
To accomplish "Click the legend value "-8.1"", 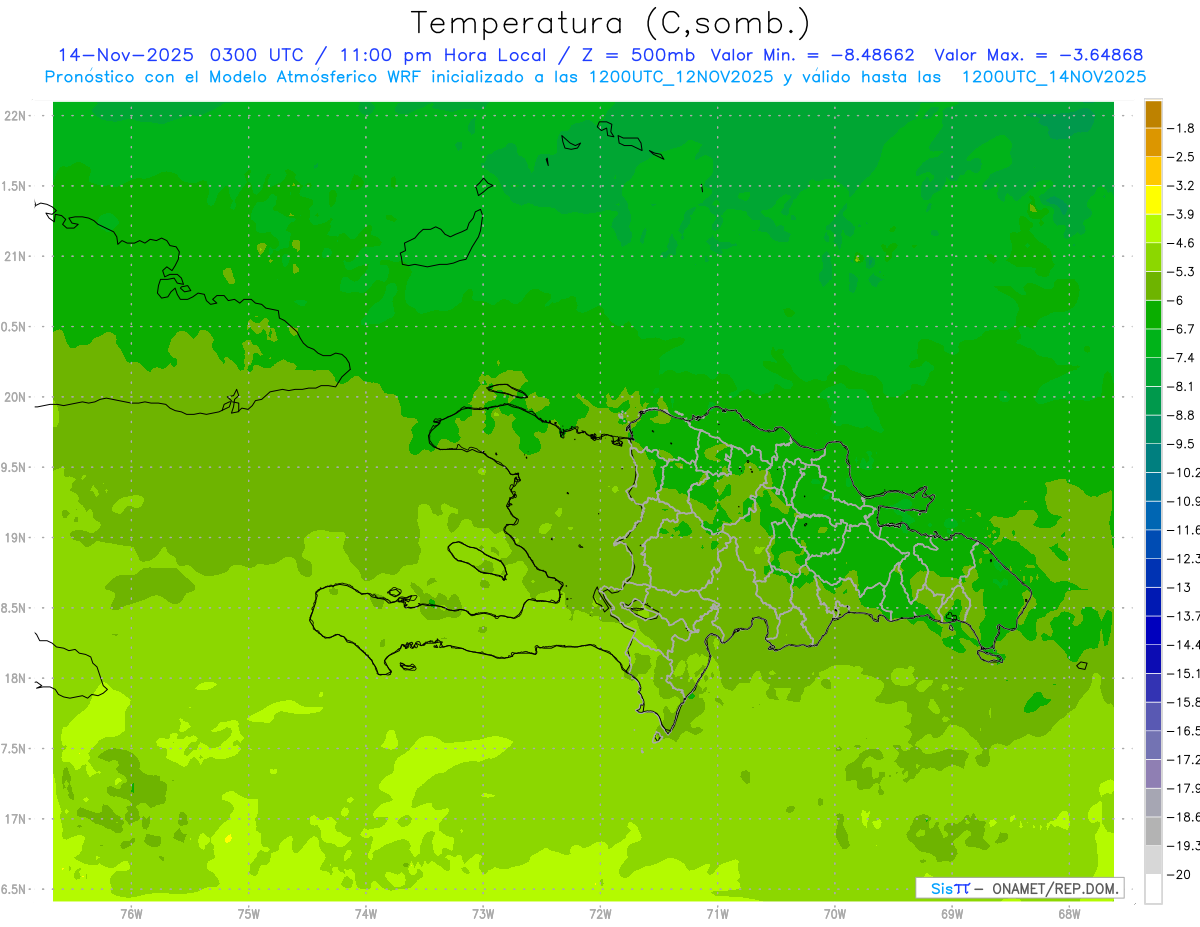I will pos(1182,386).
